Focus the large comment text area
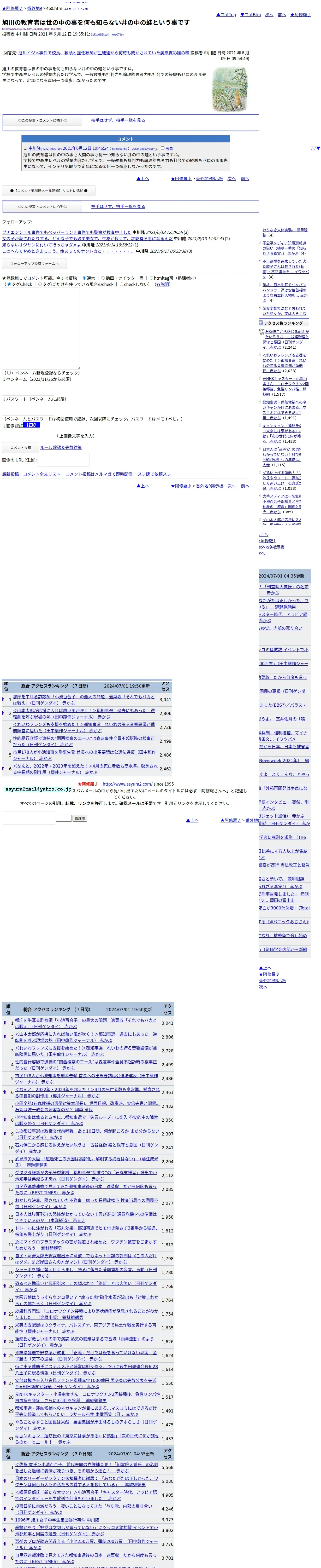The height and width of the screenshot is (1568, 321). tap(41, 329)
